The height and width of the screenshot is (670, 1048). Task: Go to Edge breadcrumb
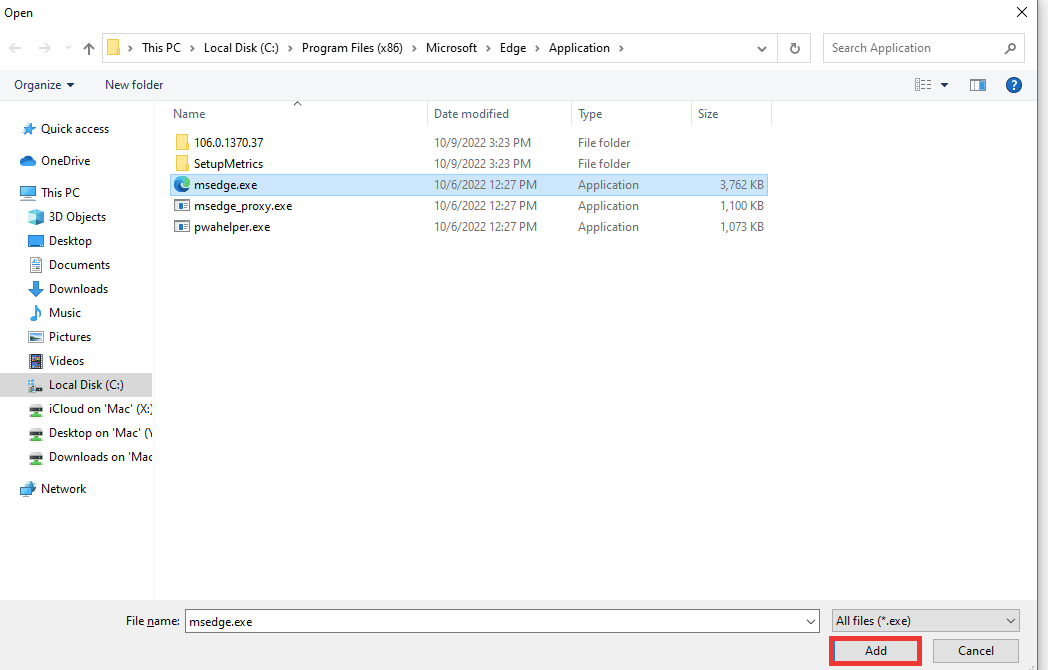(513, 48)
